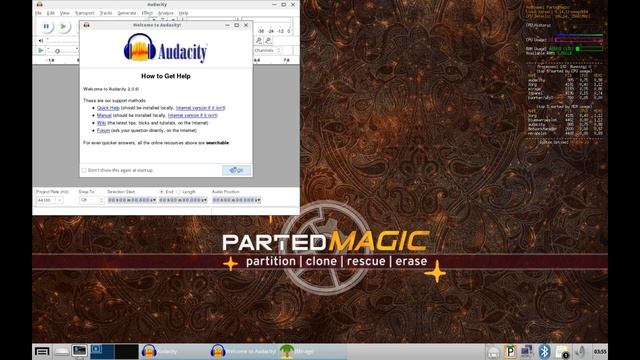Click the drive tray icon left of P
640x360 pixels.
[493, 352]
